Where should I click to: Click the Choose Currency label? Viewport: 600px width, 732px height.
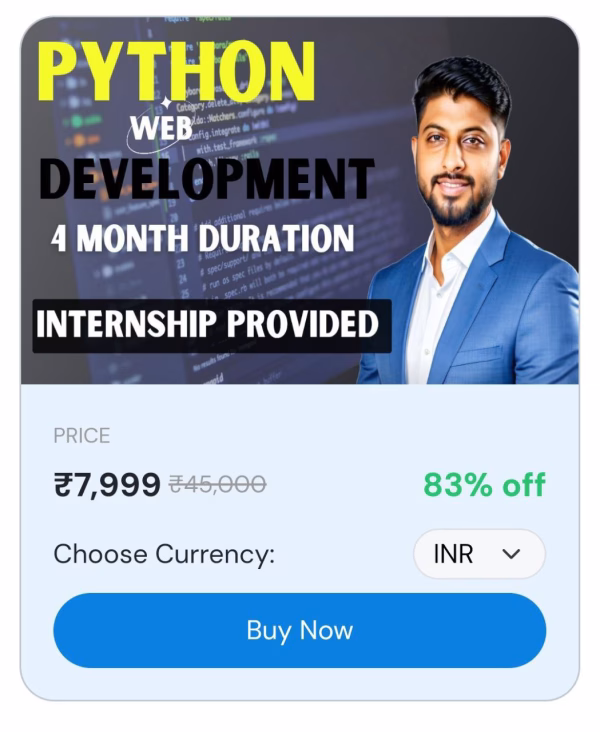164,554
